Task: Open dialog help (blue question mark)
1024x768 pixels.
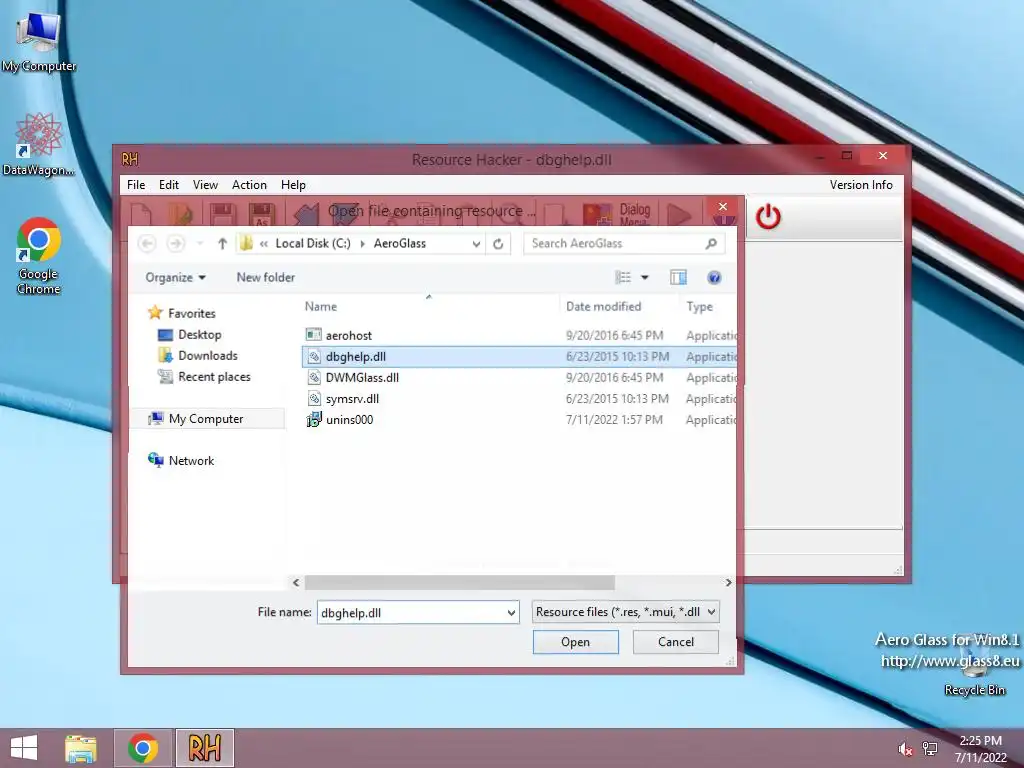Action: (x=714, y=278)
